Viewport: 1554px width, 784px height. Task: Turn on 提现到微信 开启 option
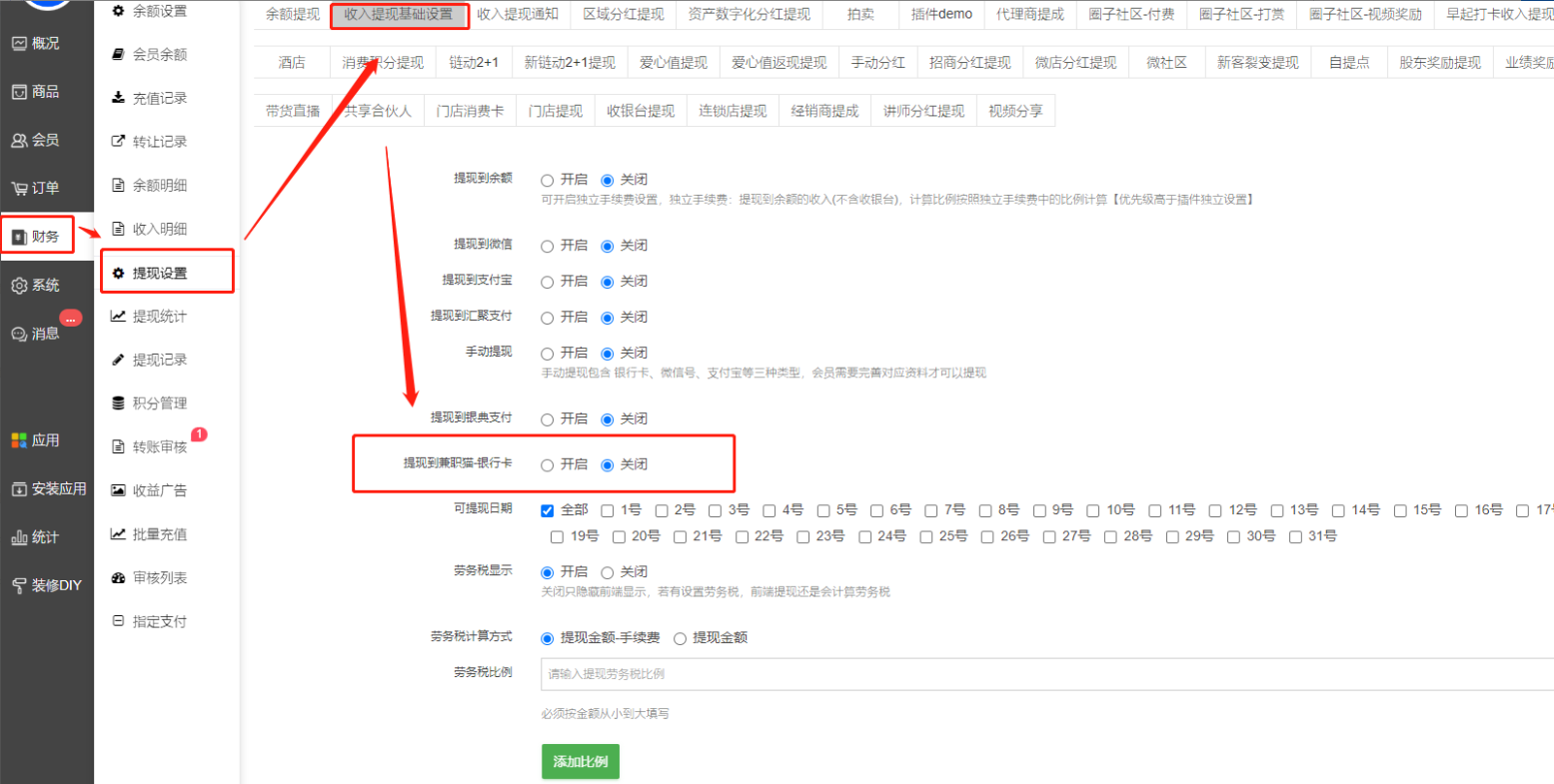click(x=547, y=246)
